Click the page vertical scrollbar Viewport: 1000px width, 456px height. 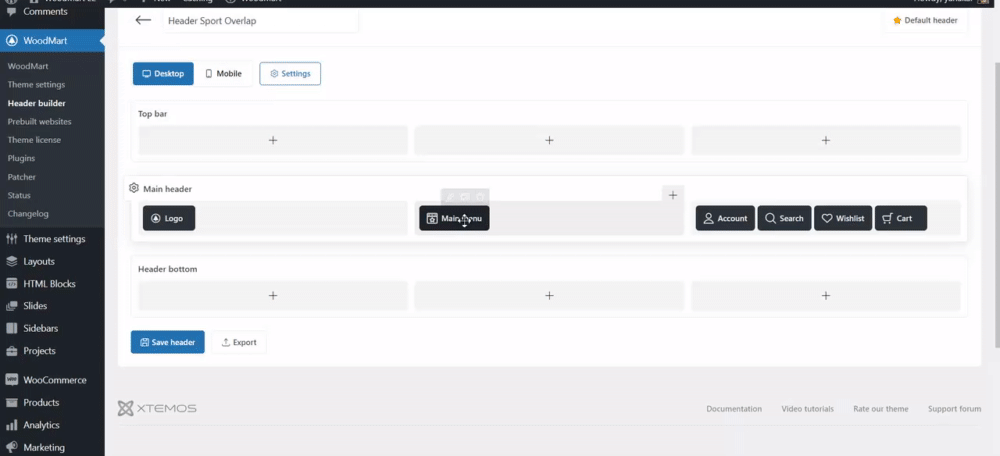click(997, 204)
